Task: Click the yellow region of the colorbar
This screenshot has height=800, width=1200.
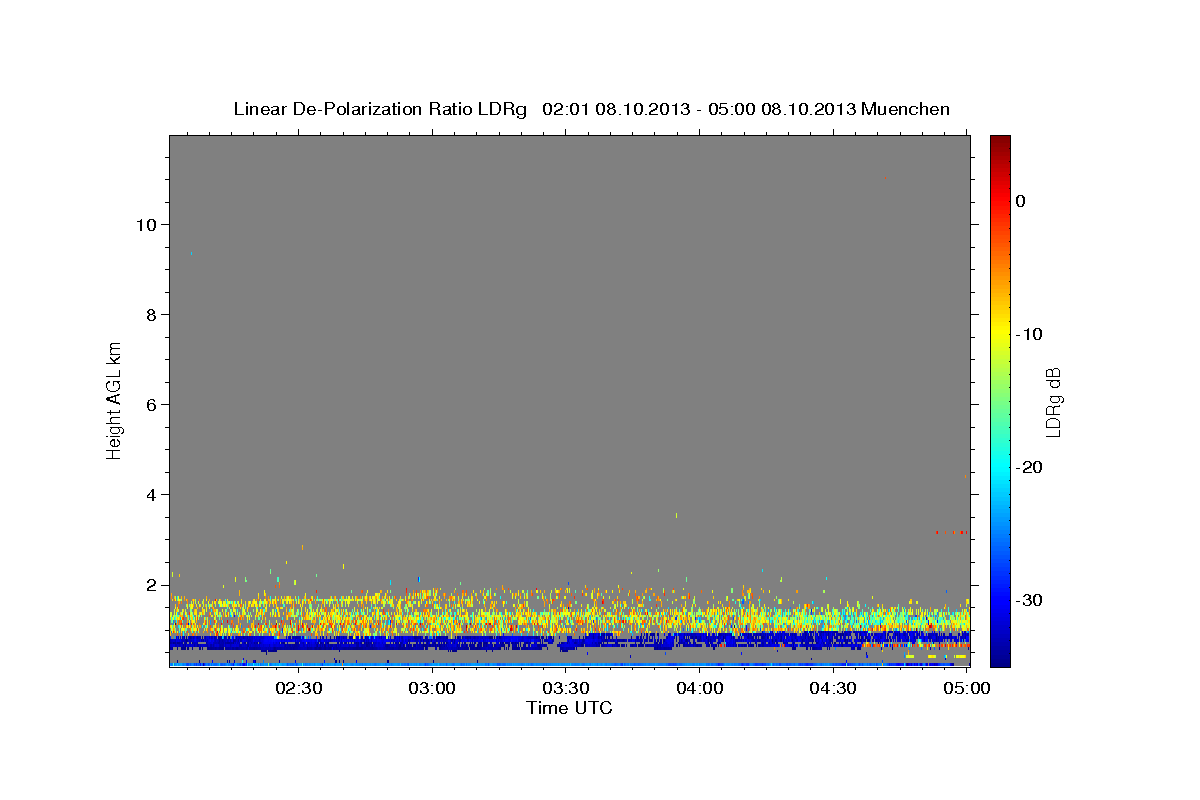Action: (1000, 330)
